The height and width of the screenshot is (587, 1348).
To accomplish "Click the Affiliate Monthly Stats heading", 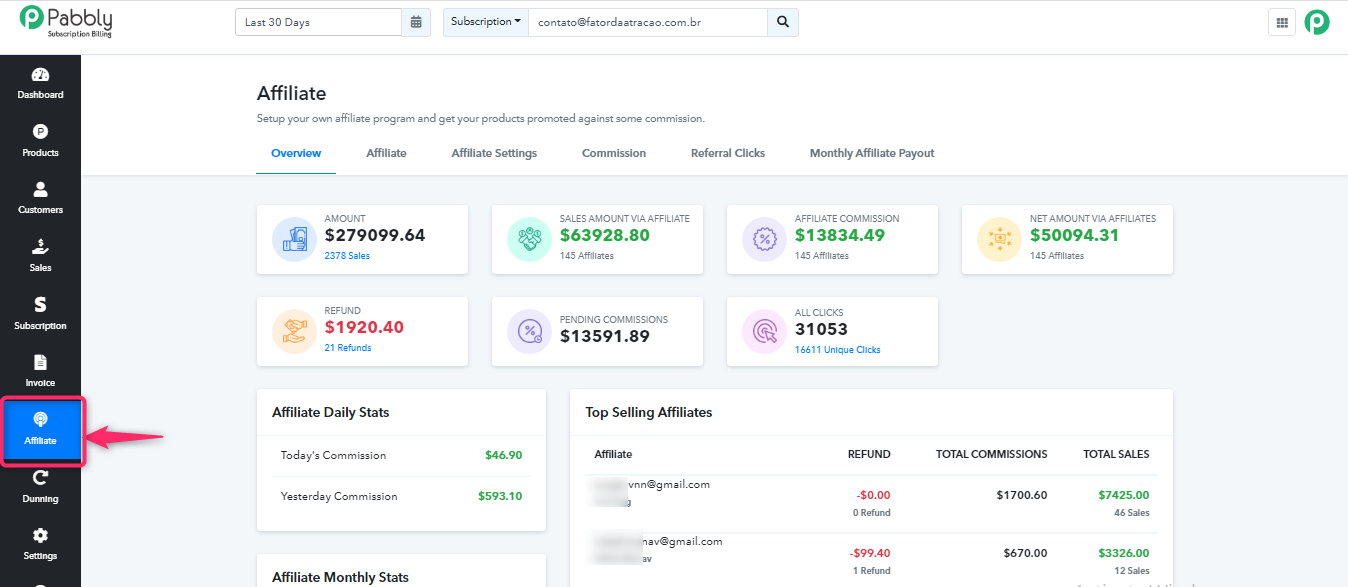I will click(x=340, y=577).
